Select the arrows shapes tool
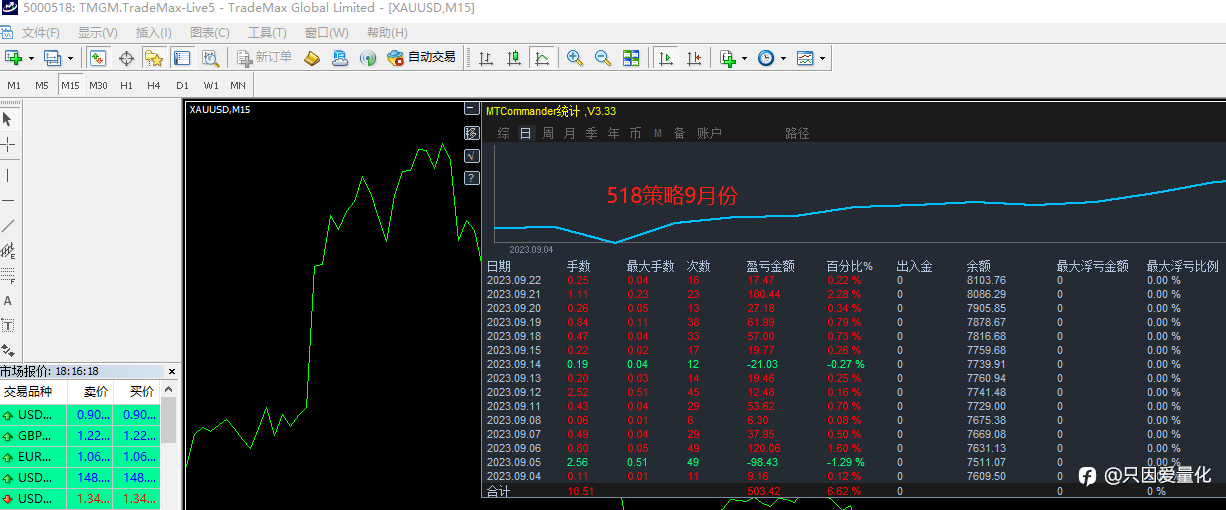This screenshot has width=1226, height=510. 8,350
